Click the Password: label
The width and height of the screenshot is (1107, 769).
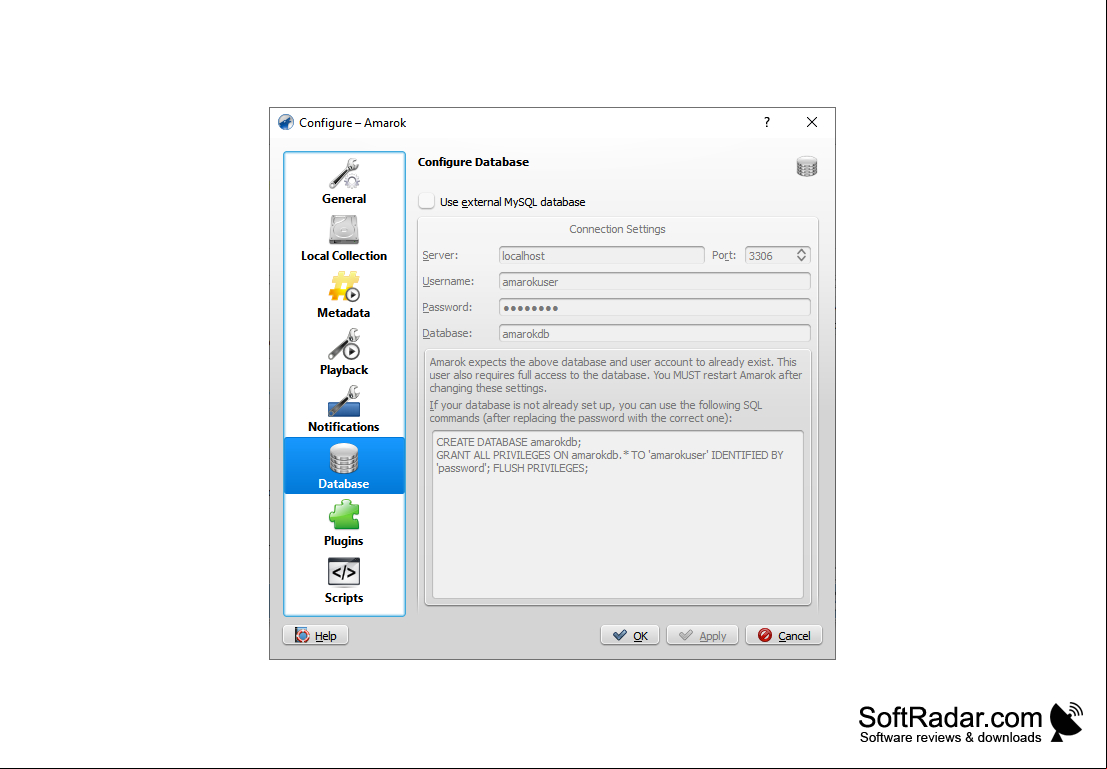pos(447,307)
